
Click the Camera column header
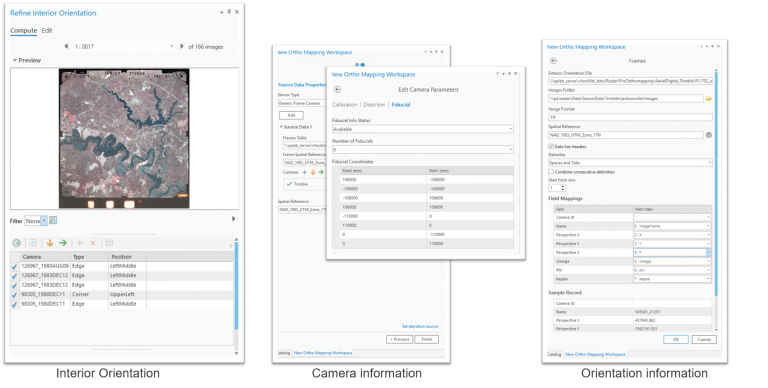point(46,257)
